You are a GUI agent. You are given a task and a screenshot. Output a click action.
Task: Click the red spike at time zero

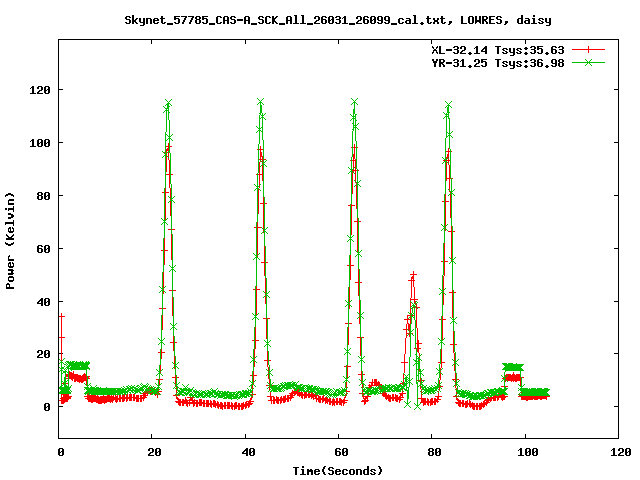click(62, 316)
